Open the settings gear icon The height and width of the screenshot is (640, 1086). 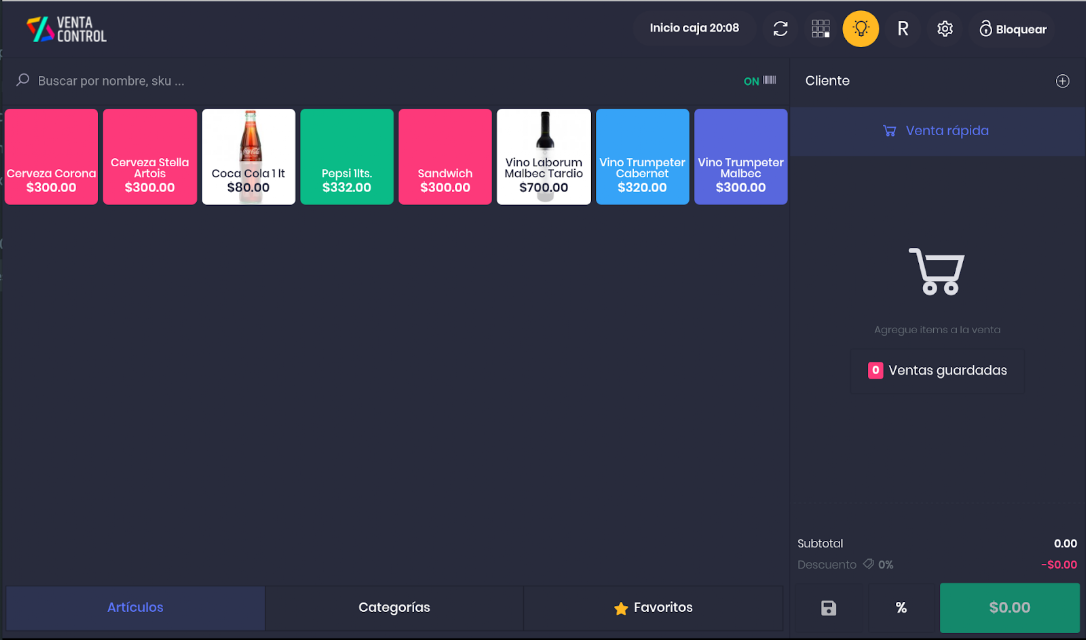pyautogui.click(x=945, y=28)
